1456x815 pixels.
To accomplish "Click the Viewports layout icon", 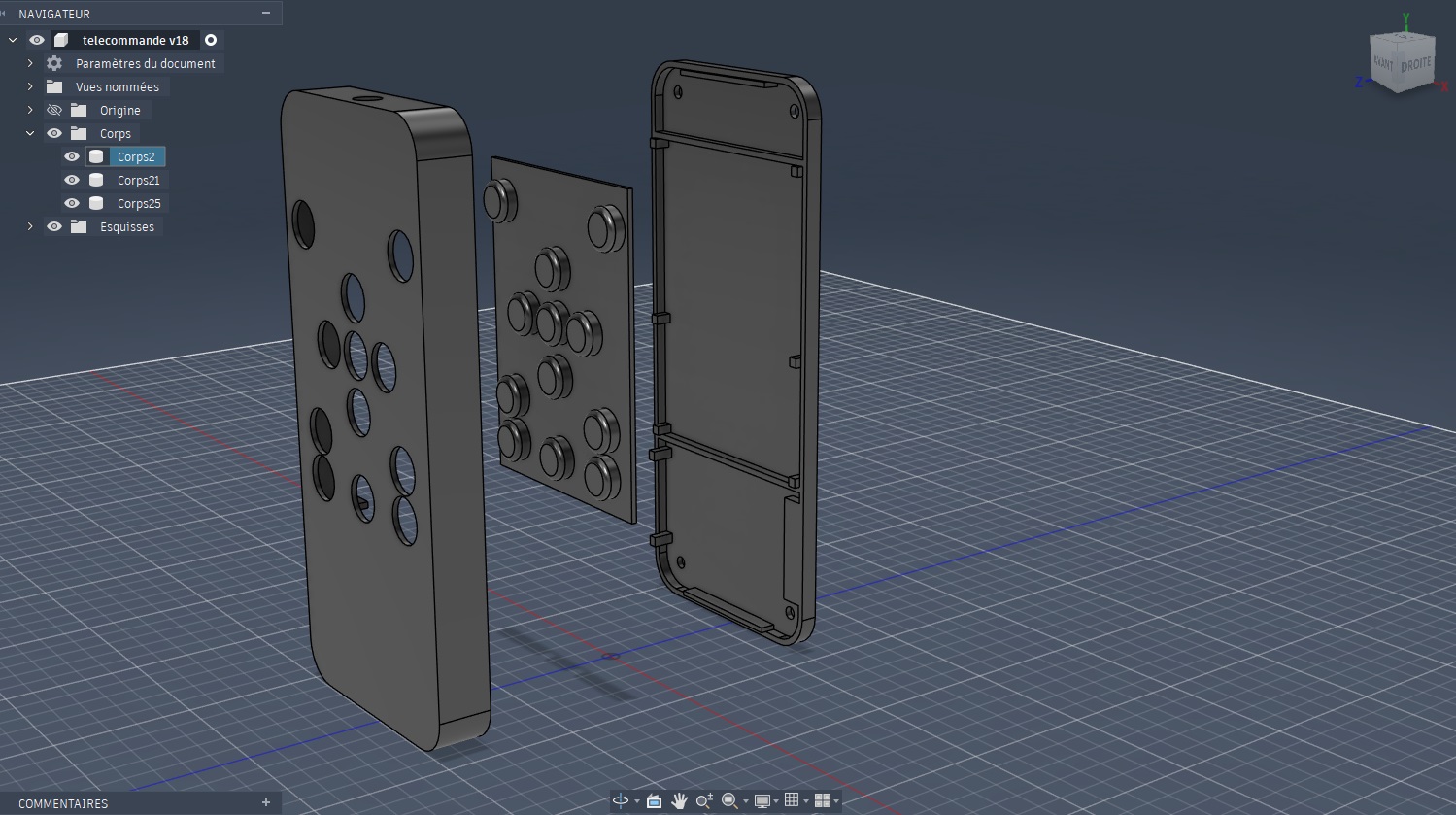I will 823,800.
